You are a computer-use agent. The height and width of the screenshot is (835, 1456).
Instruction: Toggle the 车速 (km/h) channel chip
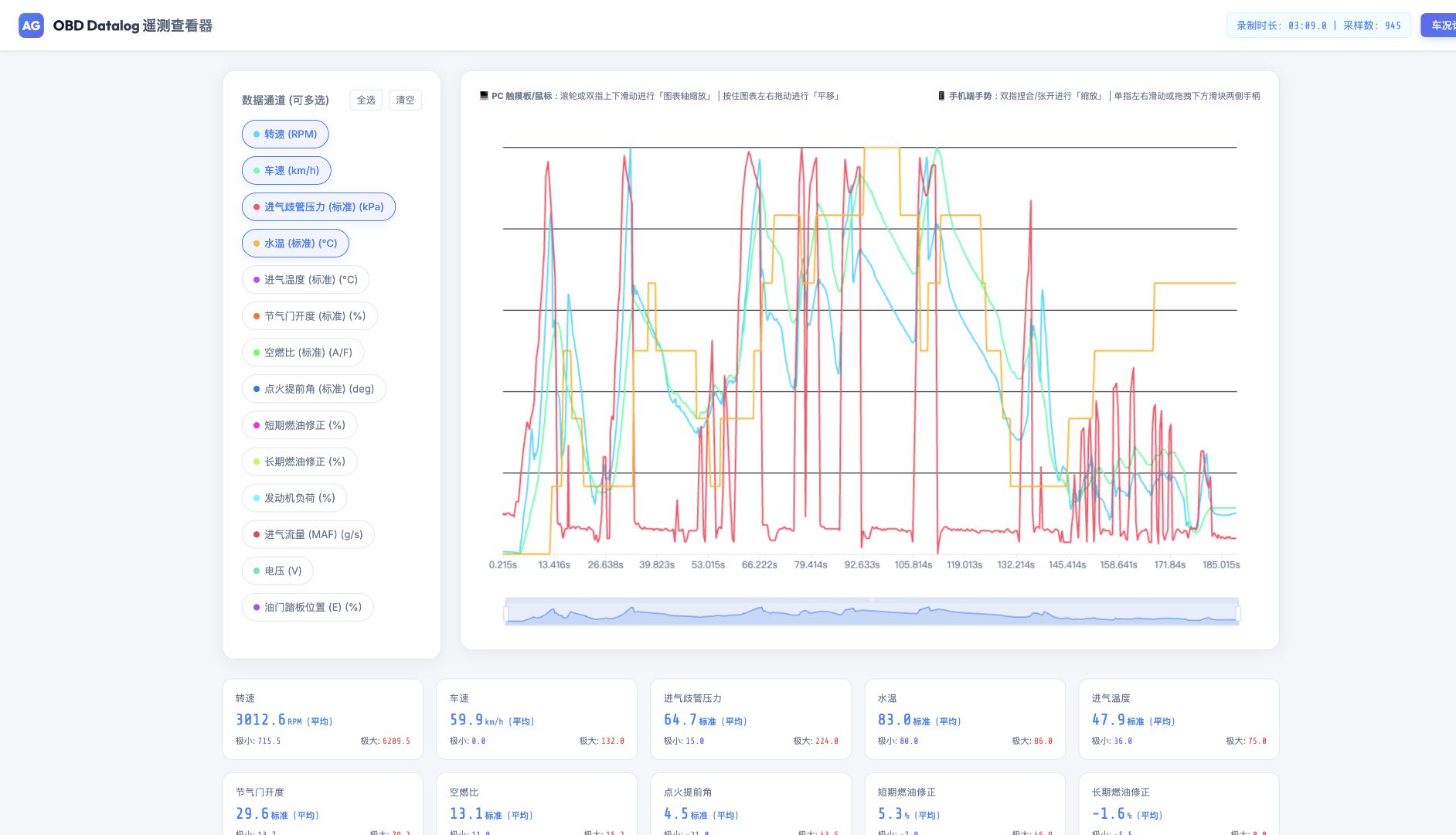[x=287, y=171]
